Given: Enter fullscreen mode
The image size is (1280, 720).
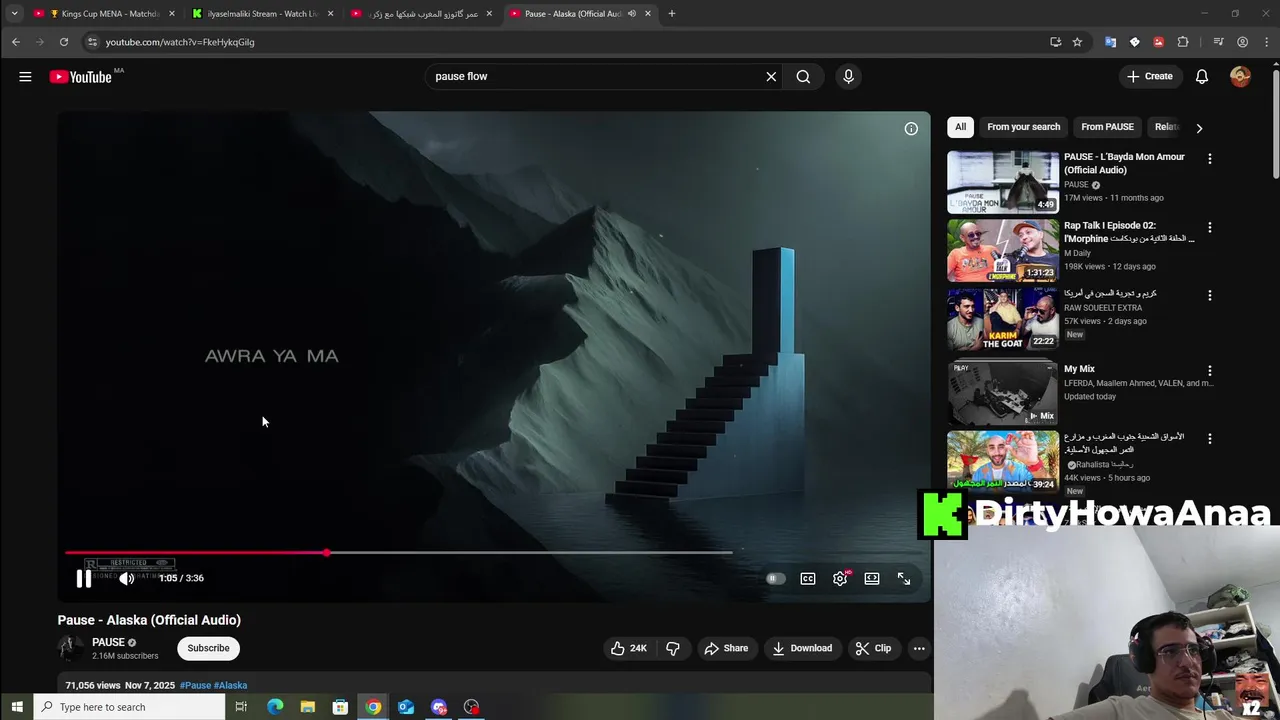Looking at the screenshot, I should coord(904,578).
